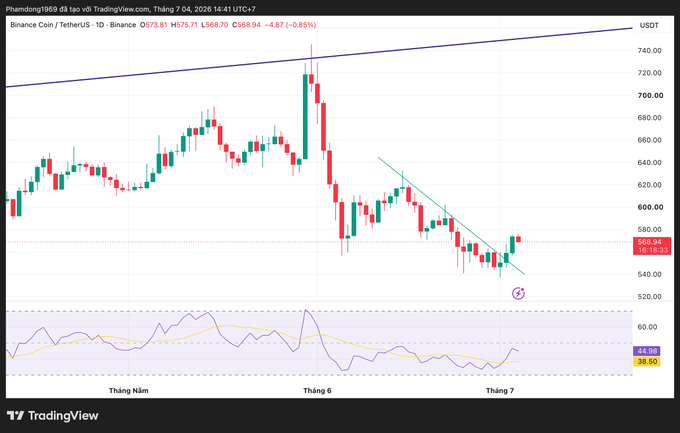The width and height of the screenshot is (680, 433).
Task: Click the 740.00 price axis value
Action: point(649,51)
